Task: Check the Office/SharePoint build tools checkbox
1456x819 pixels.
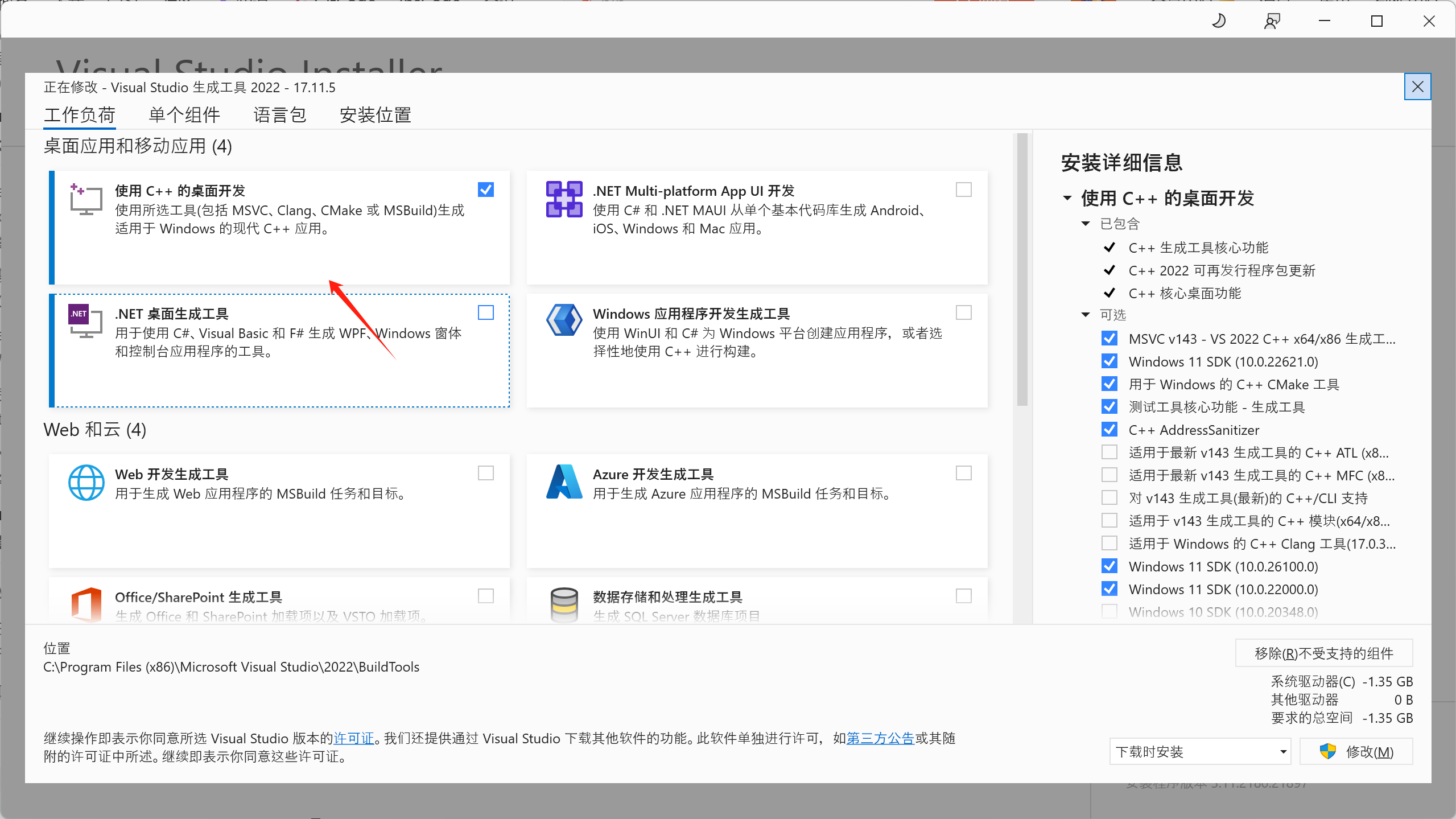Action: point(486,596)
